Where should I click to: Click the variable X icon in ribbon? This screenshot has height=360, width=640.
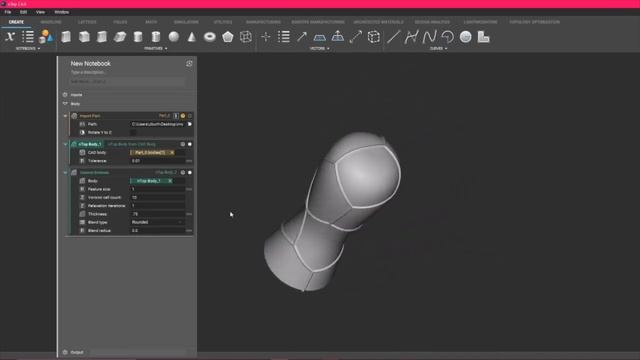(x=10, y=37)
